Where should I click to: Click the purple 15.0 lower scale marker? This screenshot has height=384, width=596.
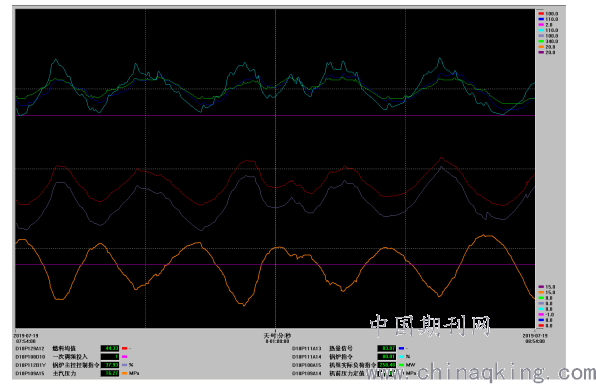coord(547,287)
